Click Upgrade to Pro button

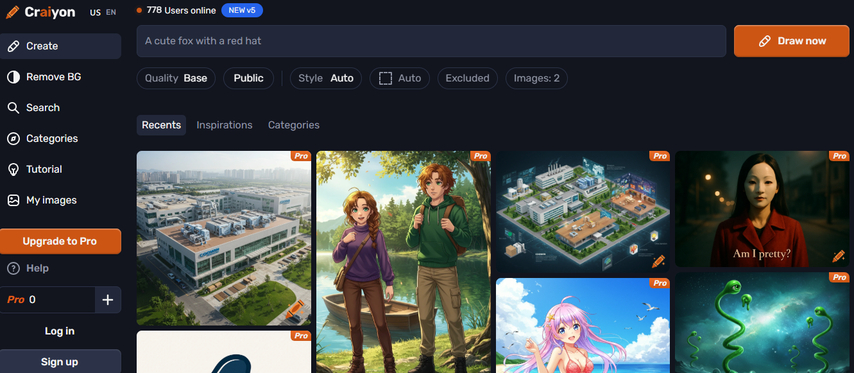point(60,241)
